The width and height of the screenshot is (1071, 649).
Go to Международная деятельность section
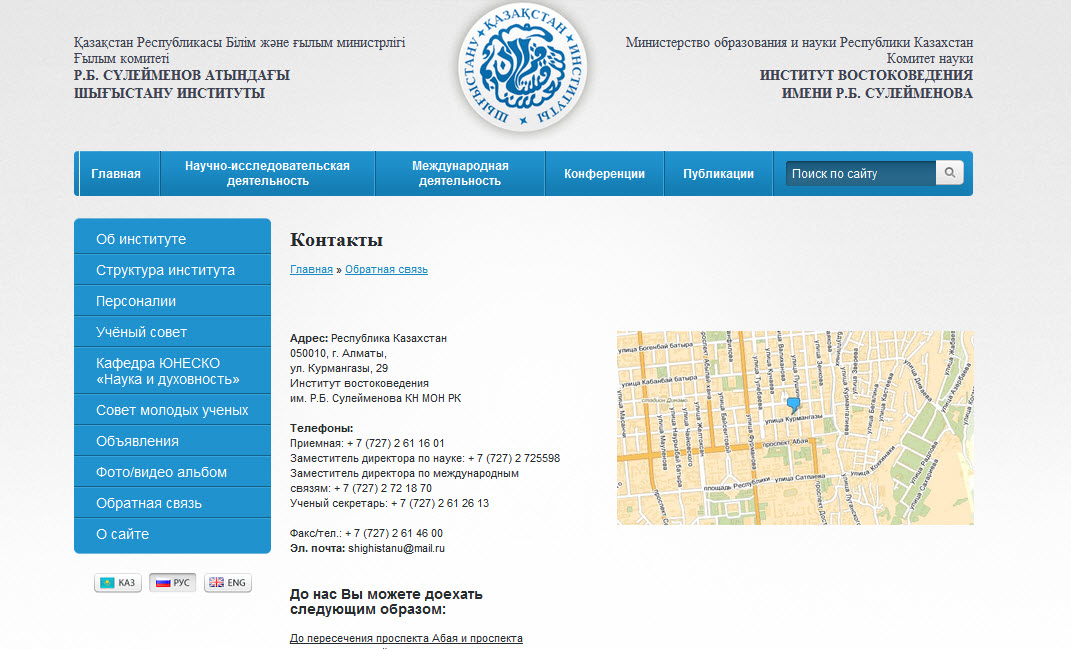point(460,174)
